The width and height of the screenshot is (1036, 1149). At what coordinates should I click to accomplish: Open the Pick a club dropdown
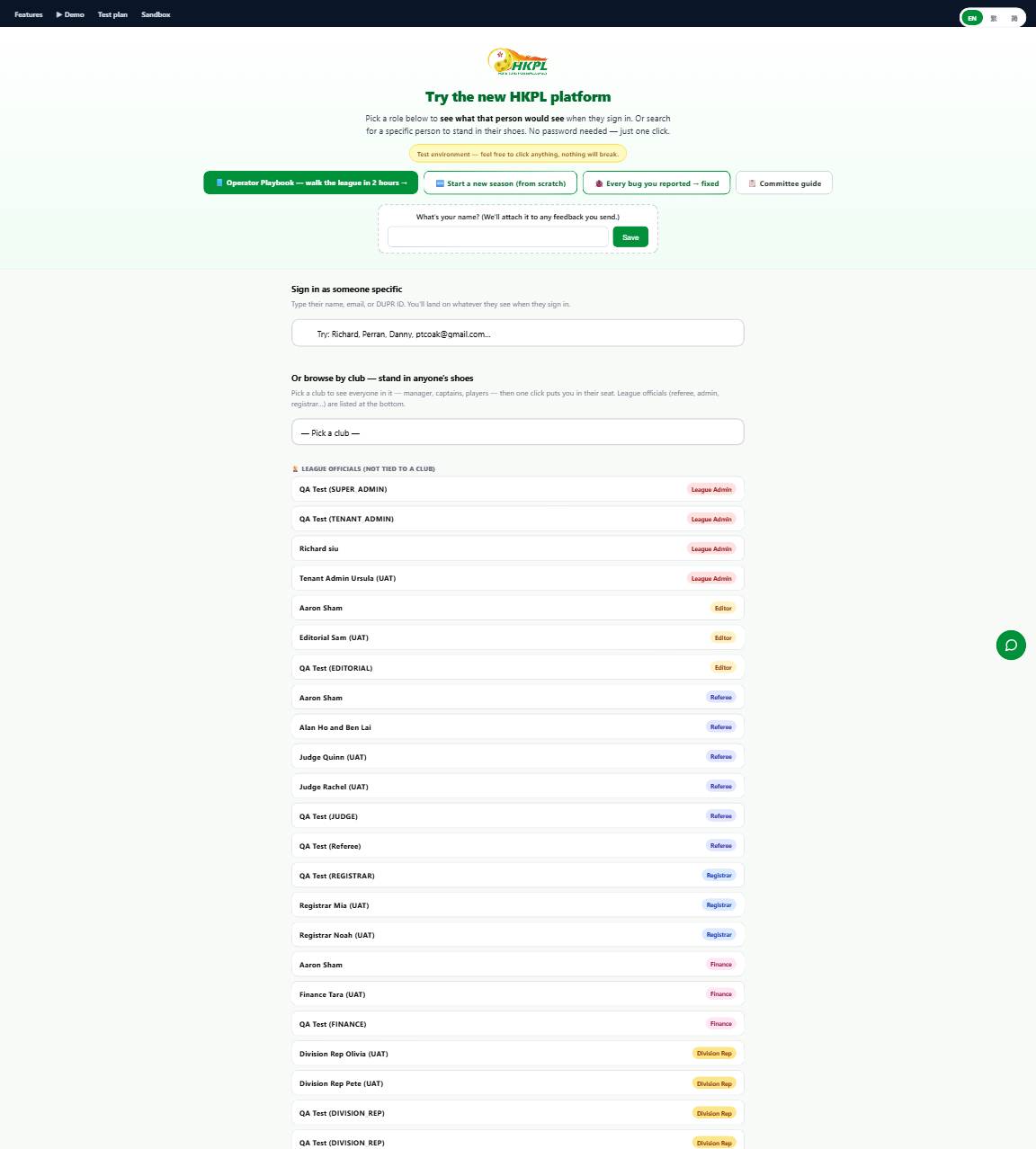(518, 432)
